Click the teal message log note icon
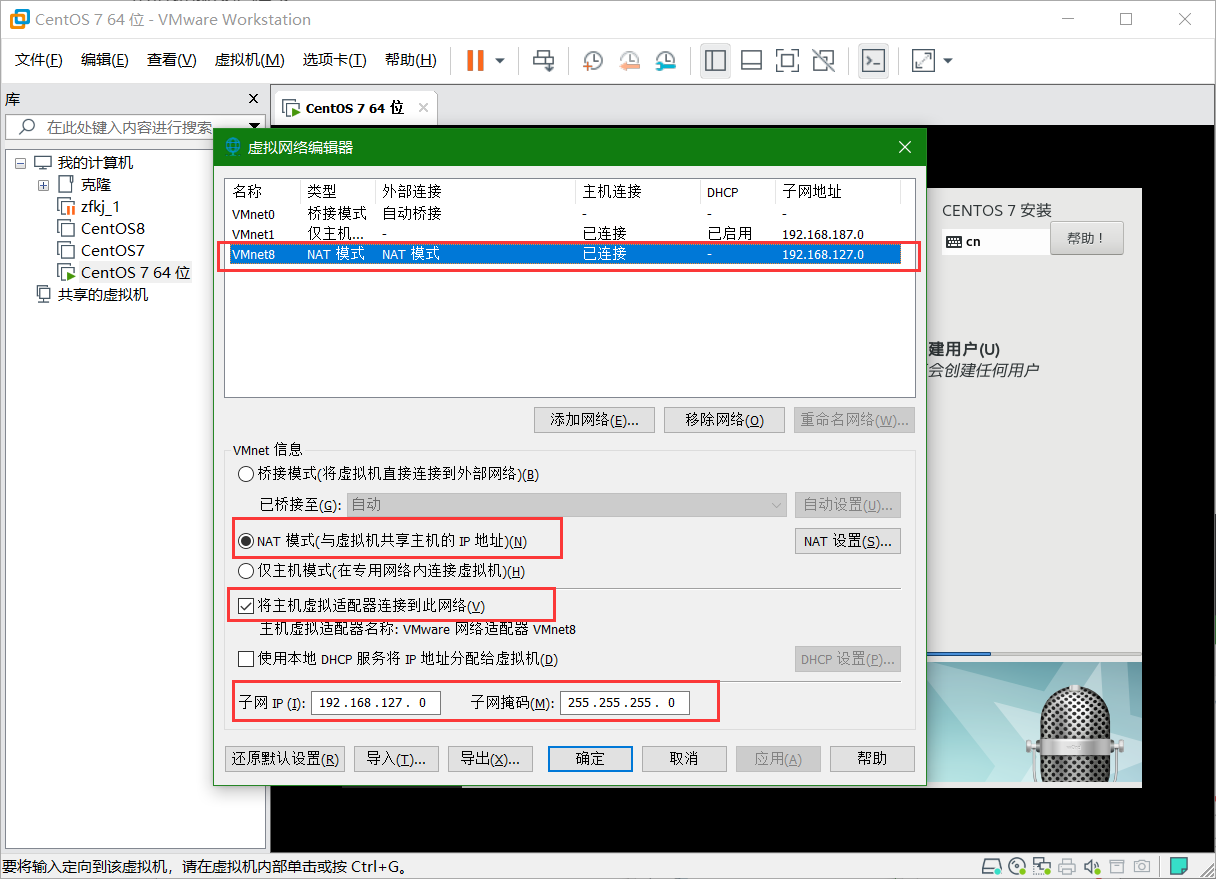 tap(1179, 865)
